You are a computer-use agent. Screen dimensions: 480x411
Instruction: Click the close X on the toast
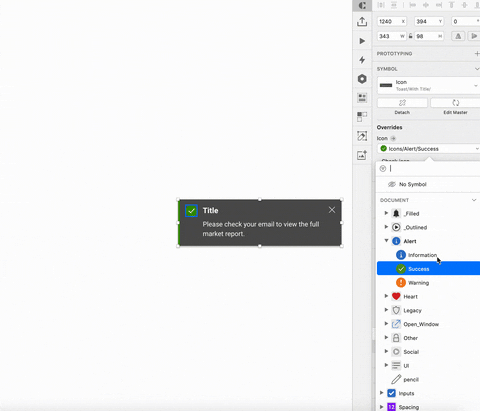pyautogui.click(x=332, y=210)
